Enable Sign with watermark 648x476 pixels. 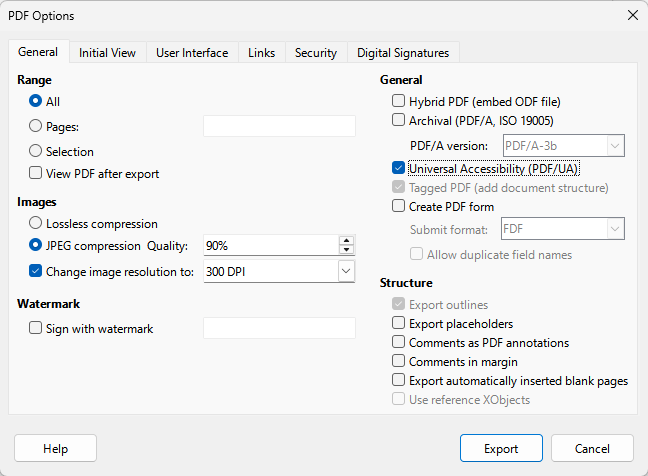click(36, 328)
